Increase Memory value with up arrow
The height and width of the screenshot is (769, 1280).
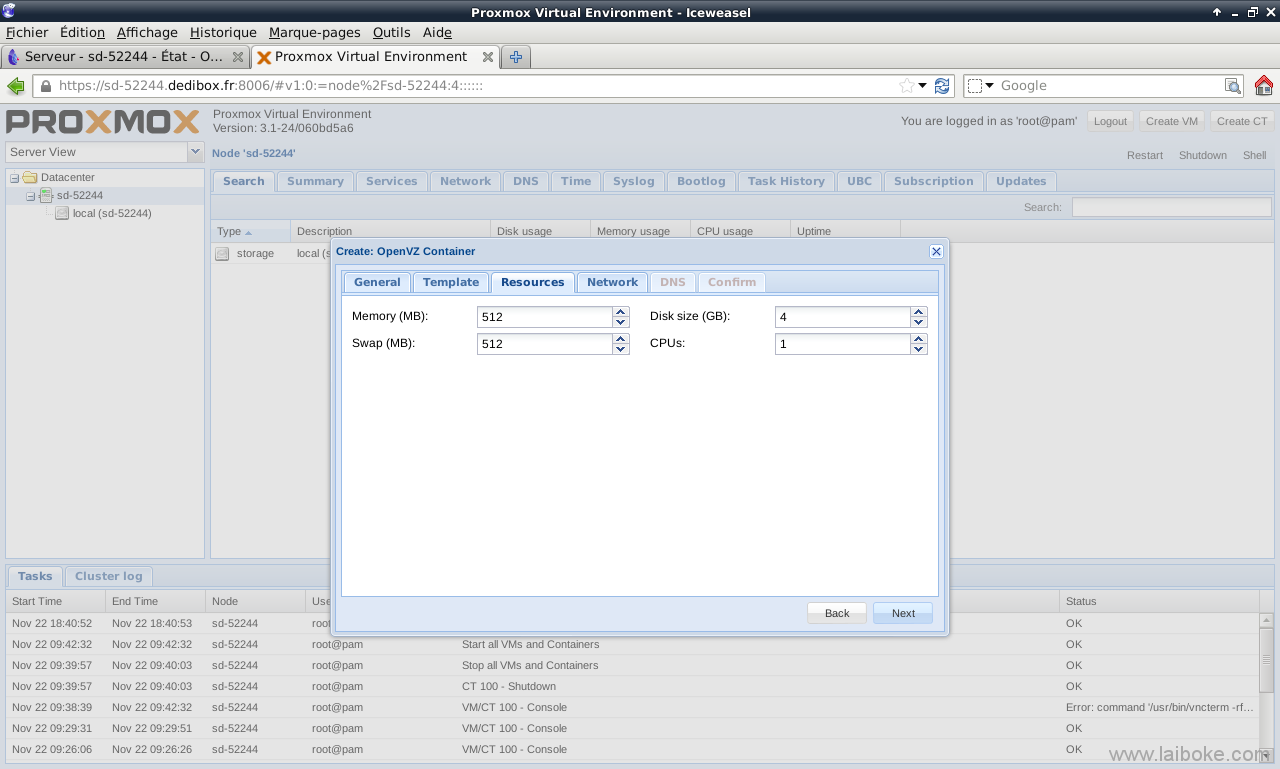click(x=621, y=312)
